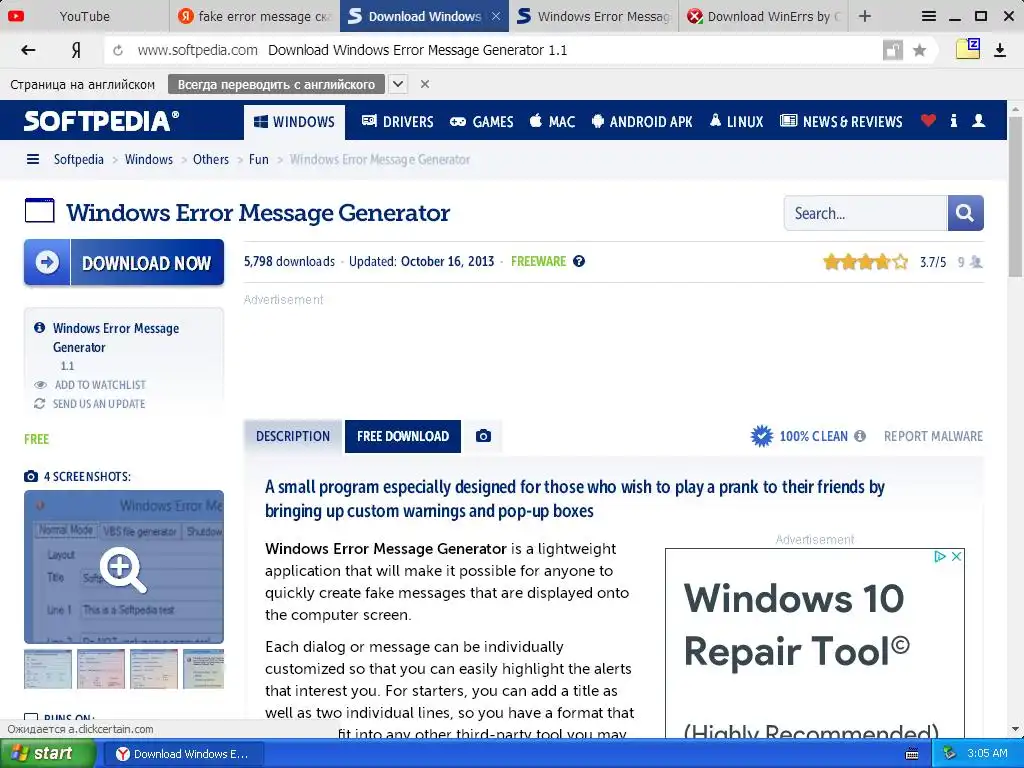
Task: Click the page protection icon in address bar
Action: (x=893, y=50)
